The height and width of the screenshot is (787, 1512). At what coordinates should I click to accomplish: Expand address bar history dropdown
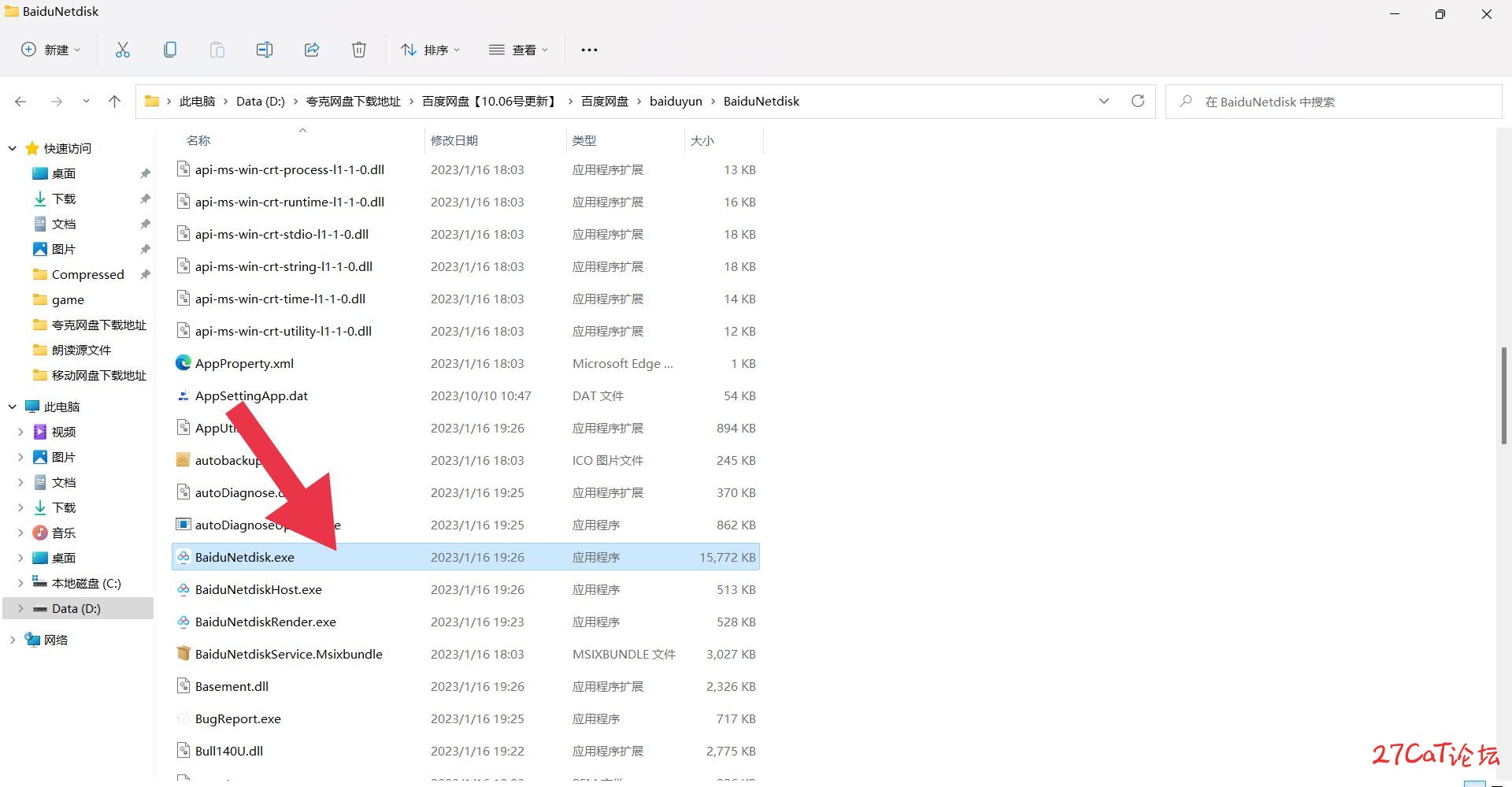(x=1104, y=101)
